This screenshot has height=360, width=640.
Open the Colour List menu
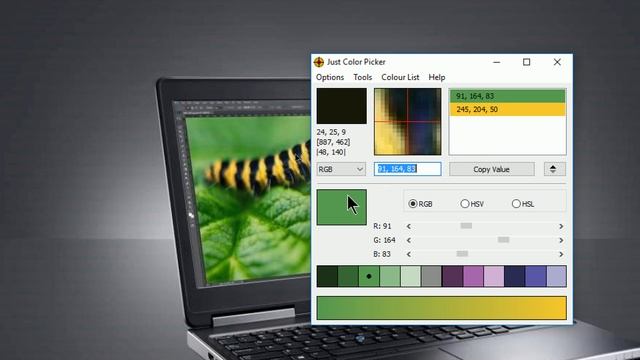pyautogui.click(x=400, y=77)
